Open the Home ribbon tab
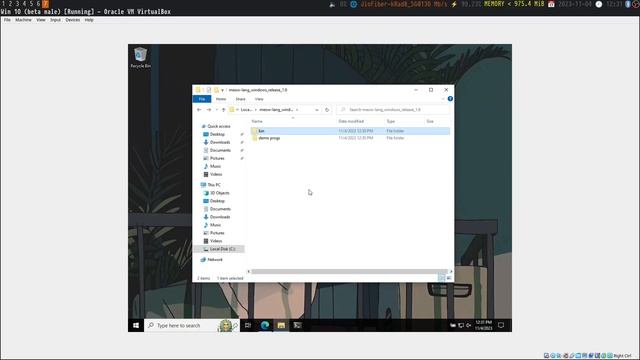Viewport: 640px width, 360px height. click(x=221, y=99)
